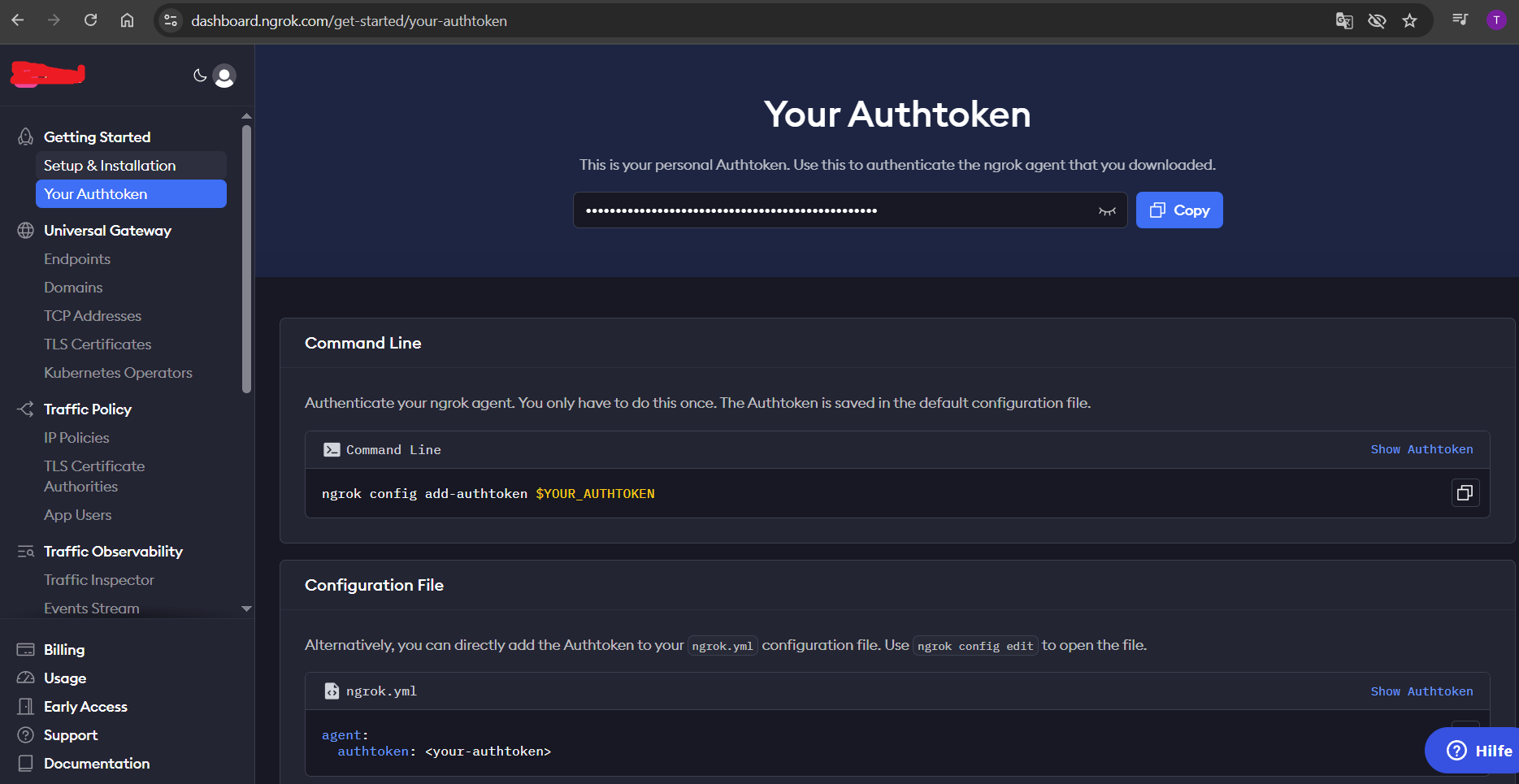Image resolution: width=1519 pixels, height=784 pixels.
Task: Show Authtoken in the Command Line block
Action: click(1421, 449)
